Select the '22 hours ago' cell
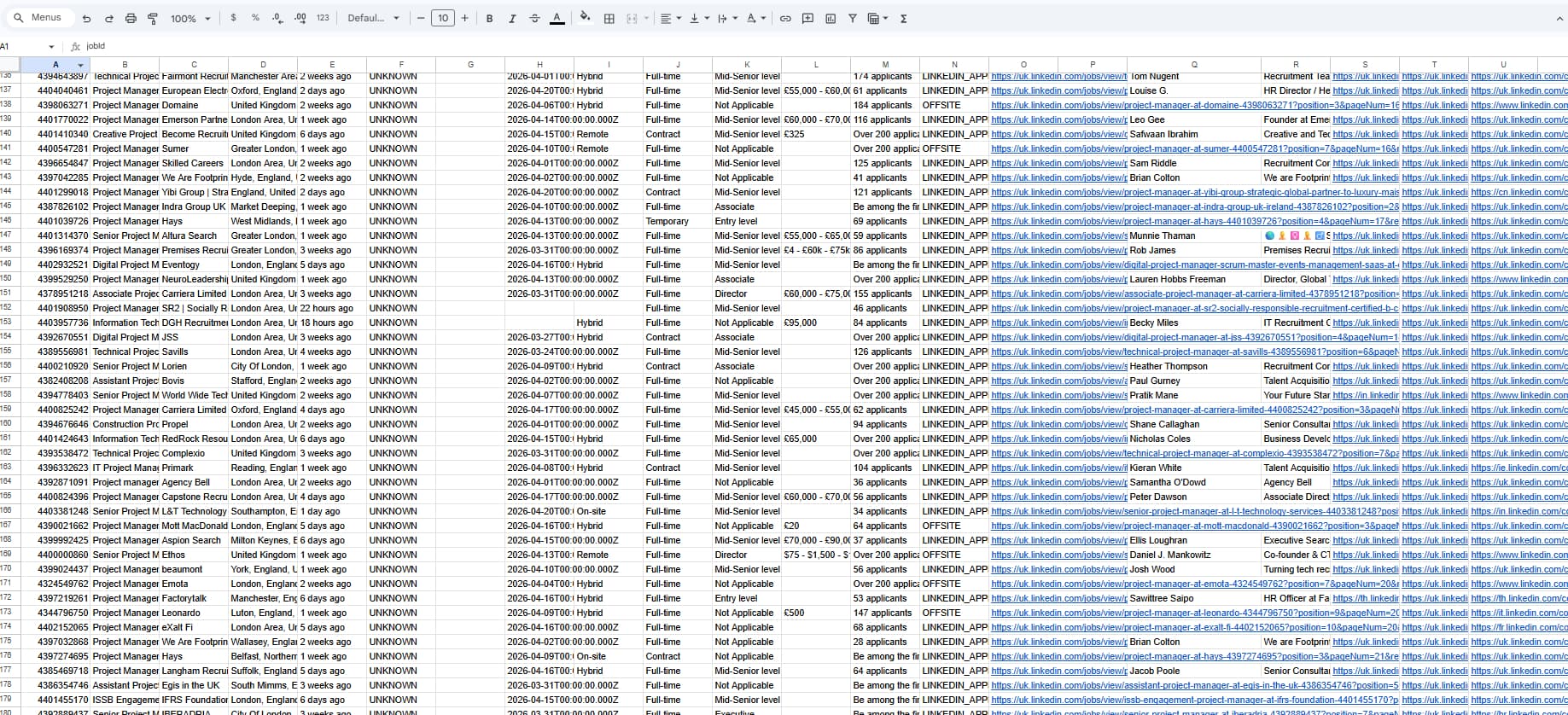 (x=332, y=309)
